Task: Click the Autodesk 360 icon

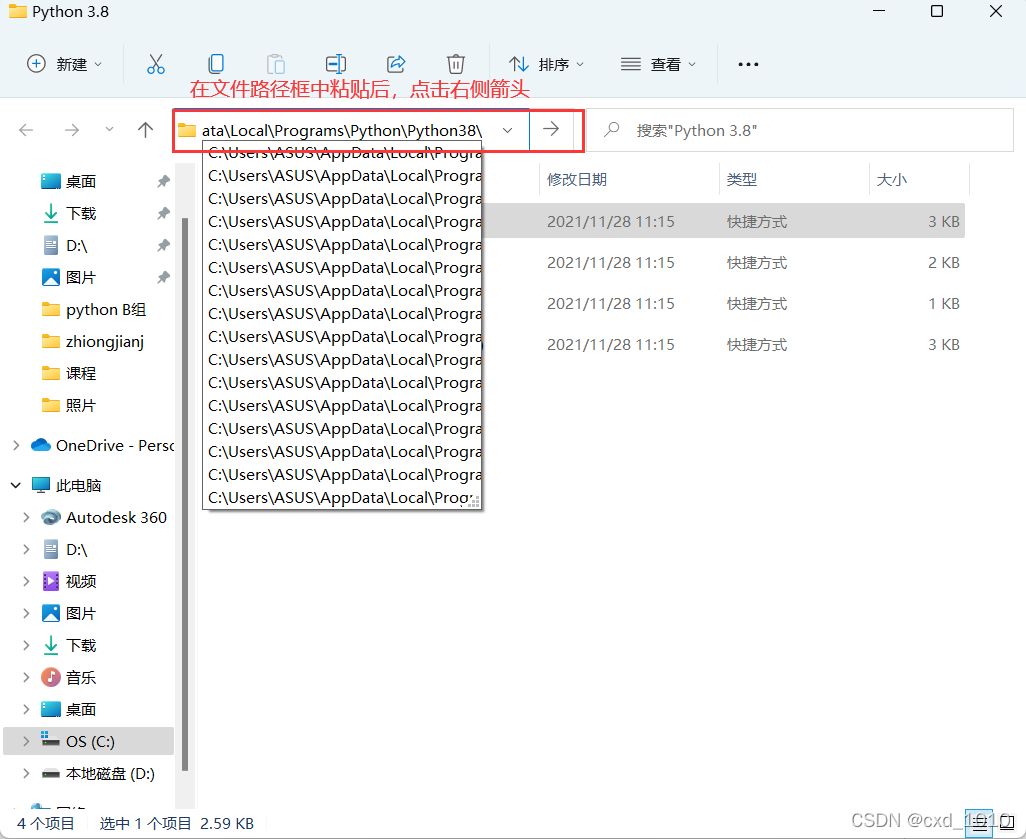Action: [50, 517]
